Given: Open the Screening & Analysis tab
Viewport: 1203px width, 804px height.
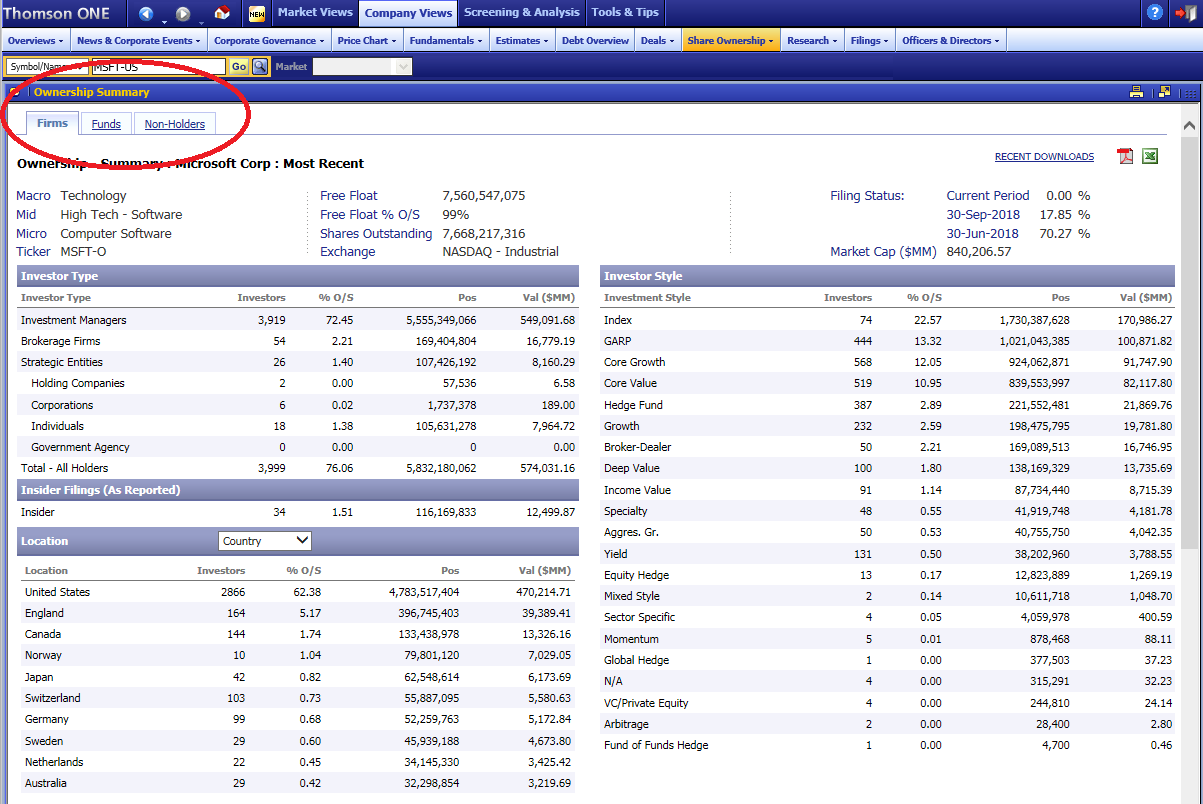Looking at the screenshot, I should click(521, 13).
